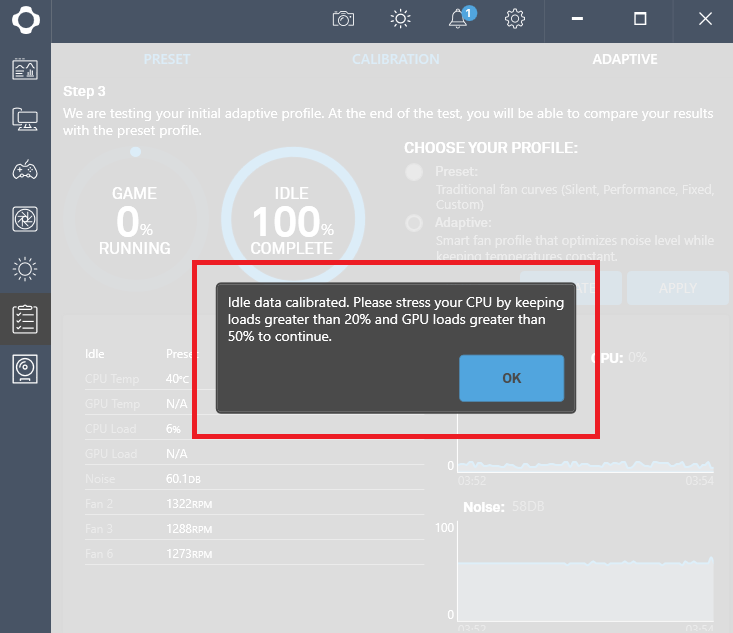The height and width of the screenshot is (633, 733).
Task: Open the Lighting sun sidebar icon
Action: click(x=25, y=269)
